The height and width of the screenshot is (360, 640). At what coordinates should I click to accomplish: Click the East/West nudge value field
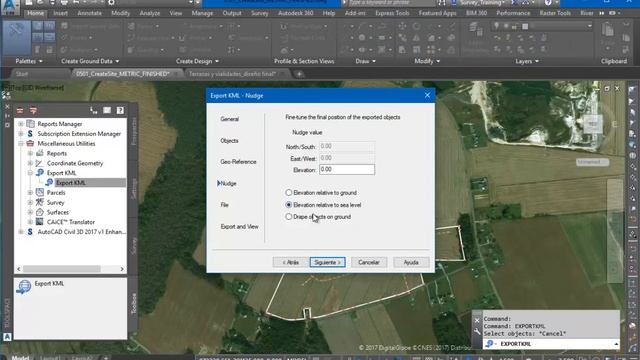pos(347,158)
